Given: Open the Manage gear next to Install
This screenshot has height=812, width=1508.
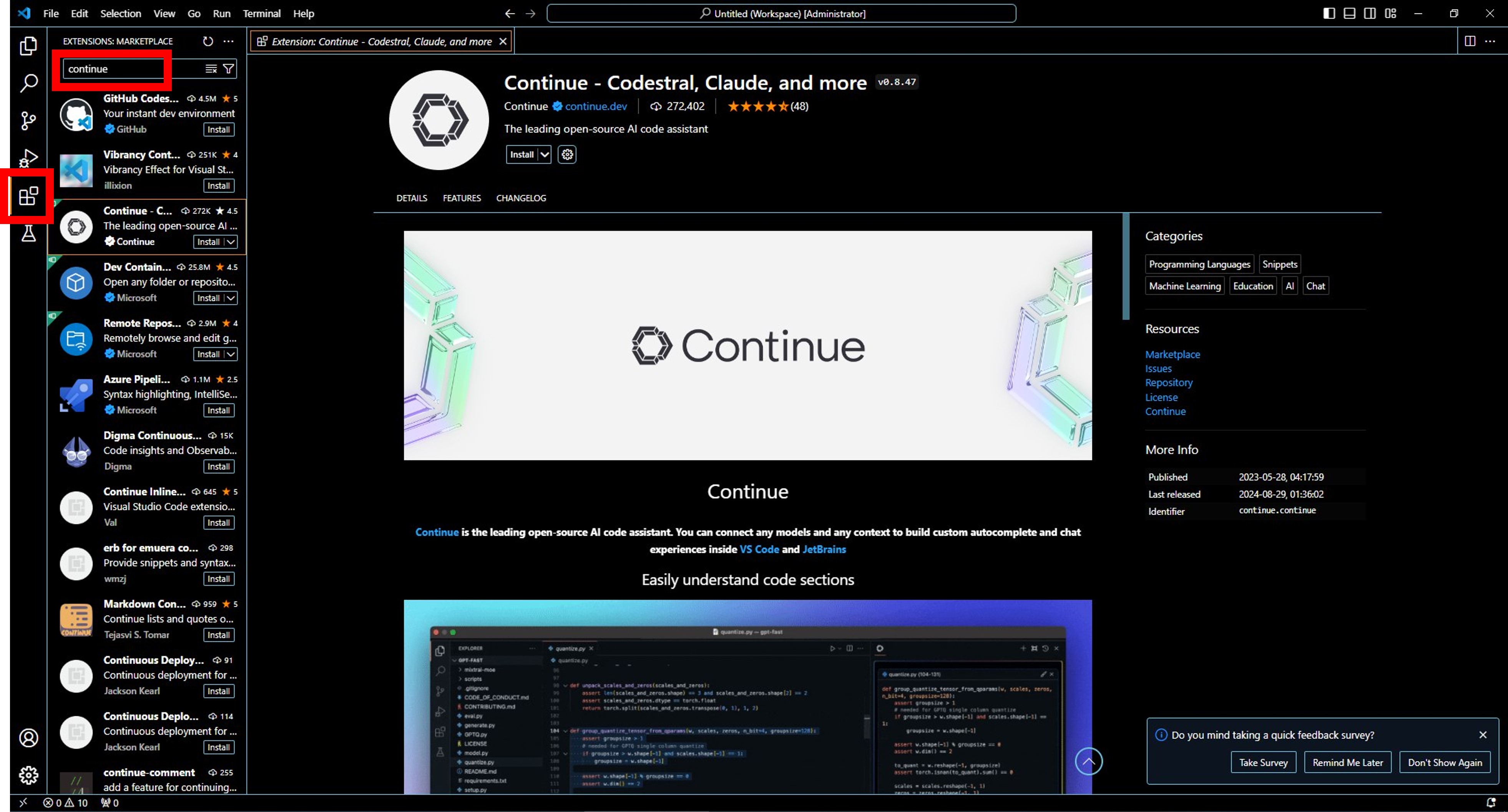Looking at the screenshot, I should pos(567,154).
